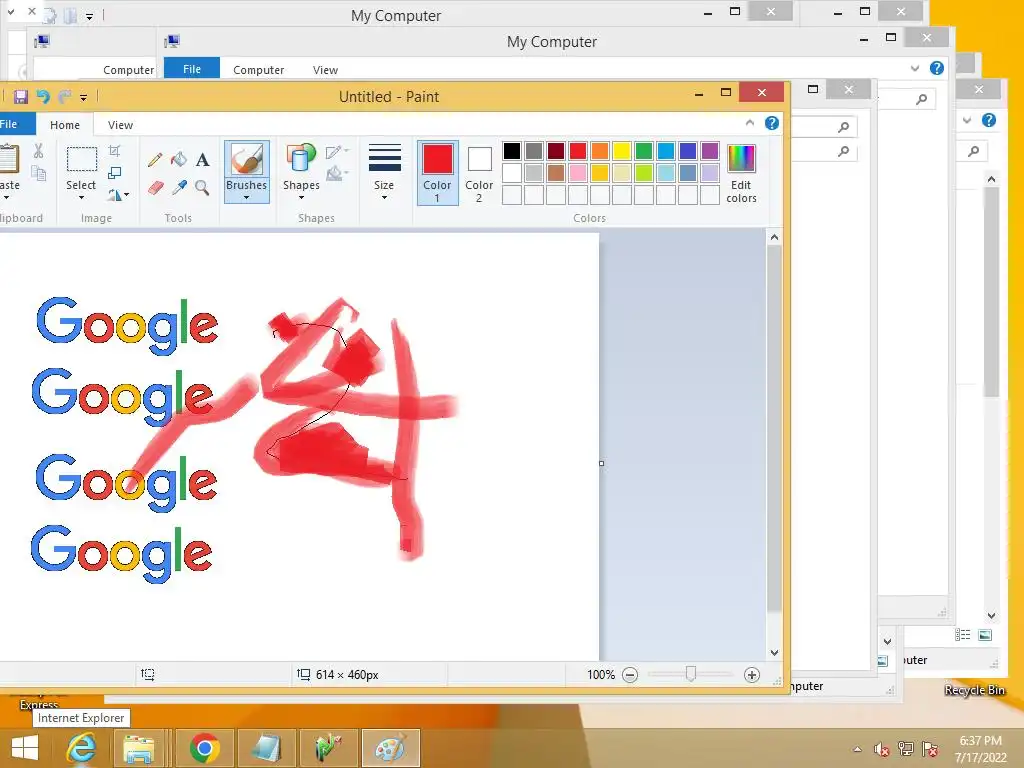Screen dimensions: 1024x768
Task: Click the Resize icon in Image group
Action: 115,173
